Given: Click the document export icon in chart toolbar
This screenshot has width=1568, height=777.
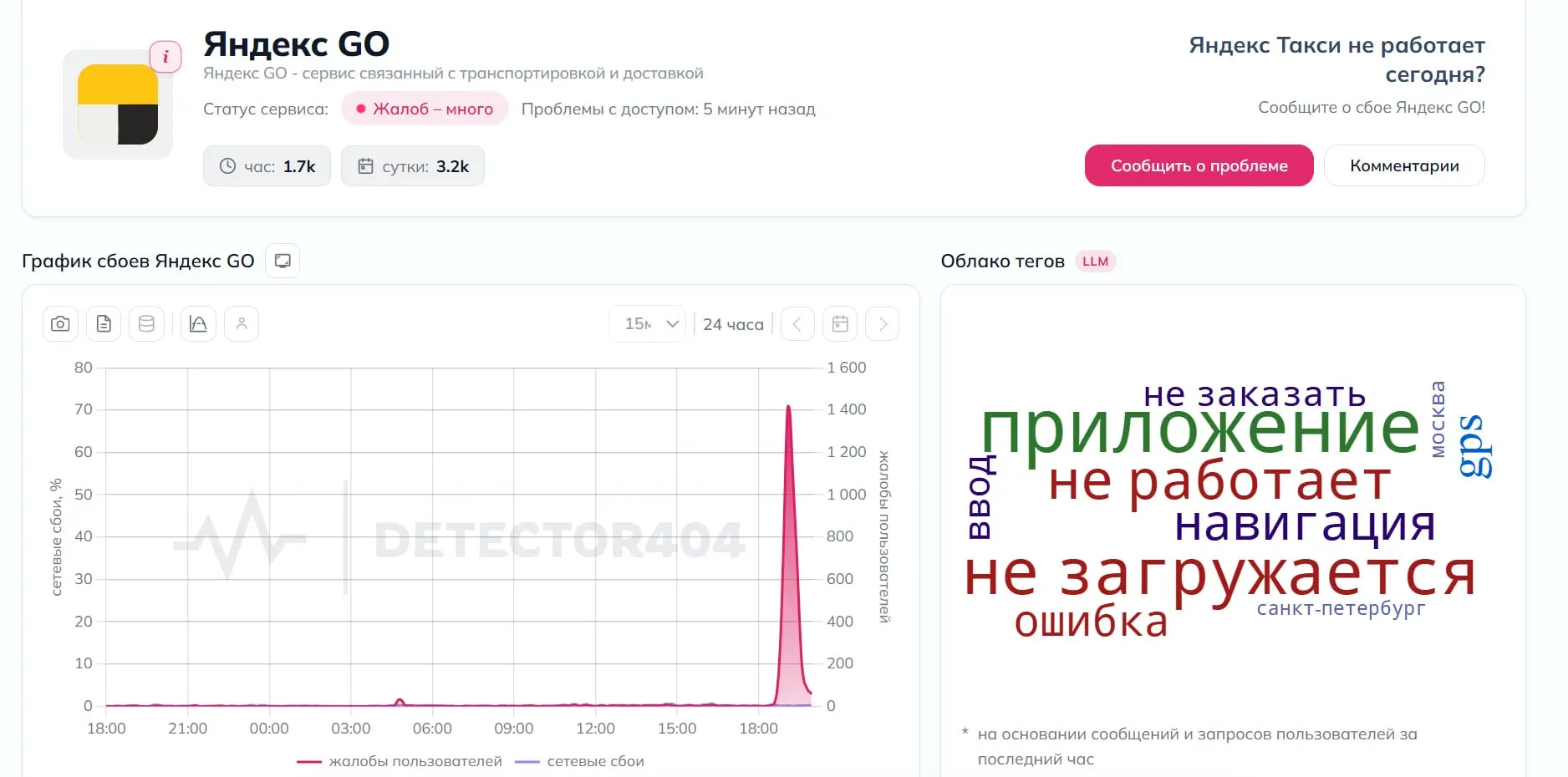Looking at the screenshot, I should click(104, 324).
